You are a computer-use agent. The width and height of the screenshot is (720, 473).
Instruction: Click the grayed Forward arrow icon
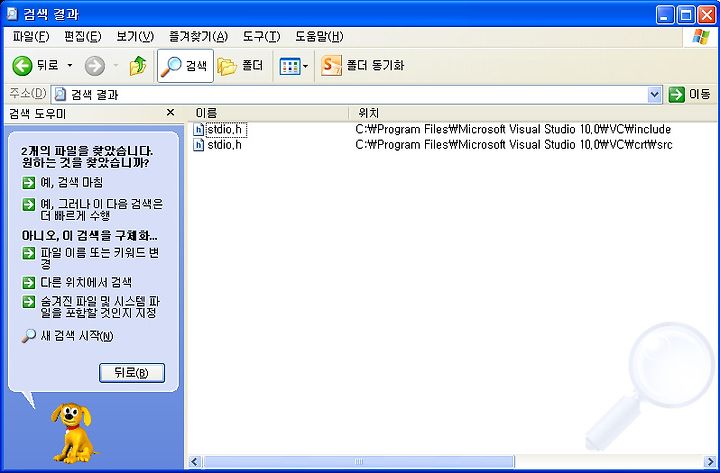(95, 66)
